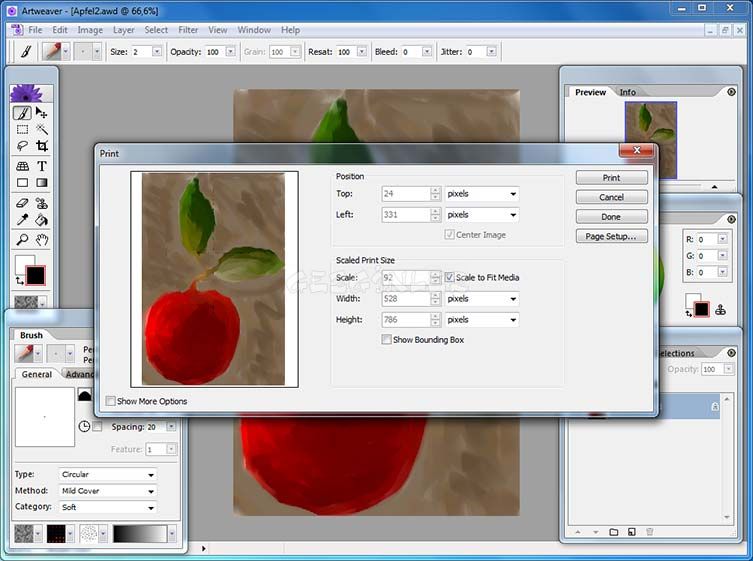Viewport: 753px width, 561px height.
Task: Open the Filter menu
Action: (x=188, y=30)
